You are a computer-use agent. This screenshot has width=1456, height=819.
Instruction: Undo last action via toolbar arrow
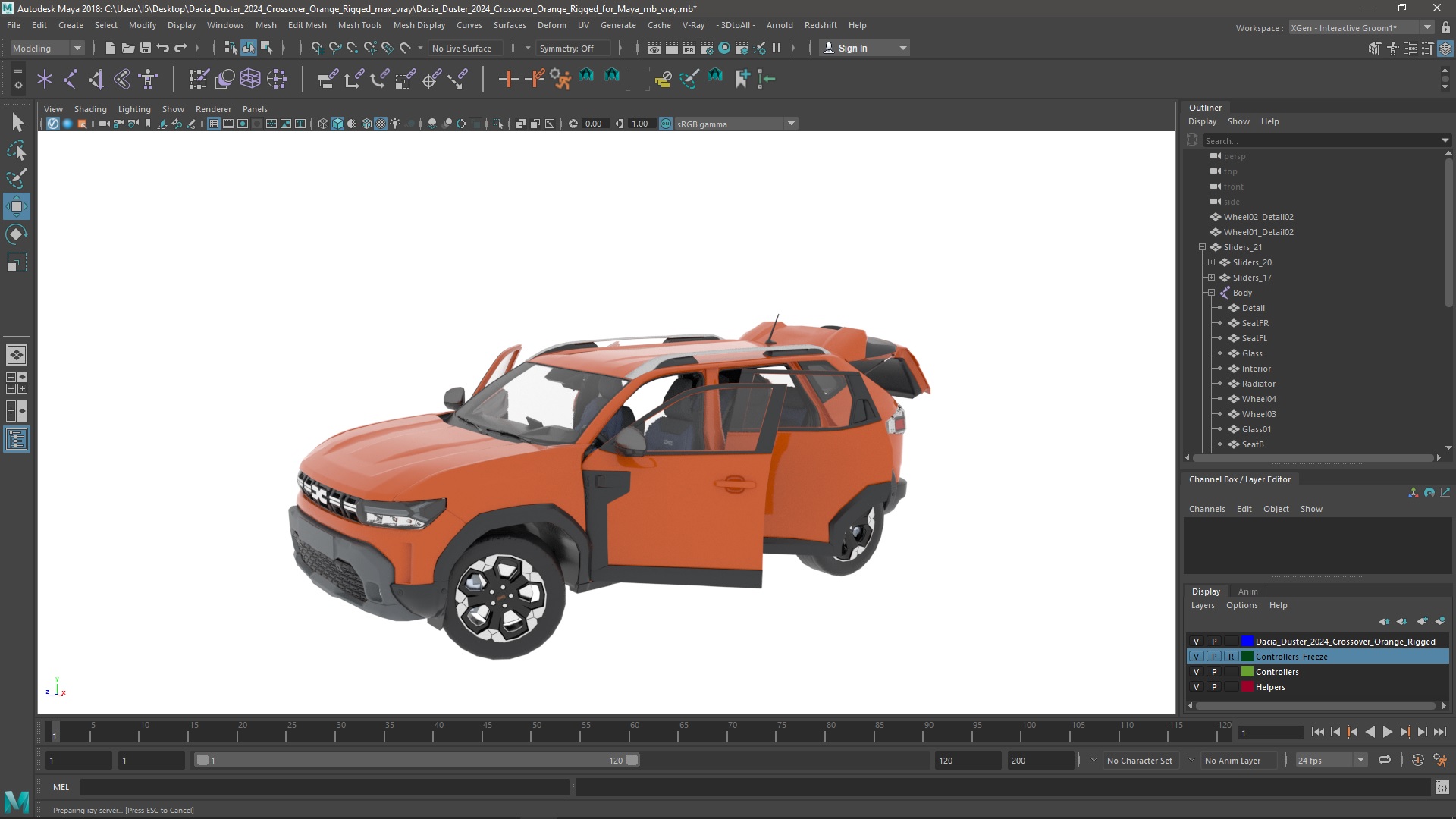[163, 48]
